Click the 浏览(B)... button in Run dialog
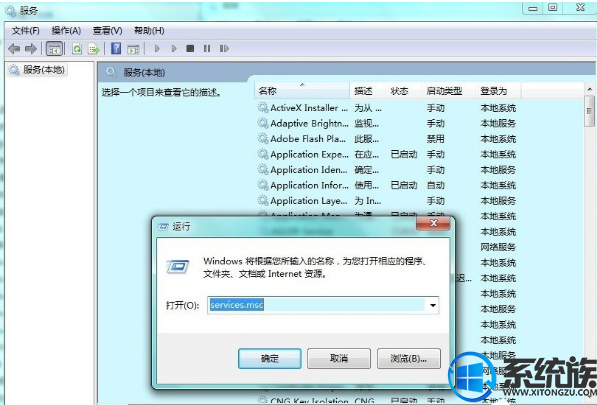This screenshot has height=405, width=597. pyautogui.click(x=409, y=358)
